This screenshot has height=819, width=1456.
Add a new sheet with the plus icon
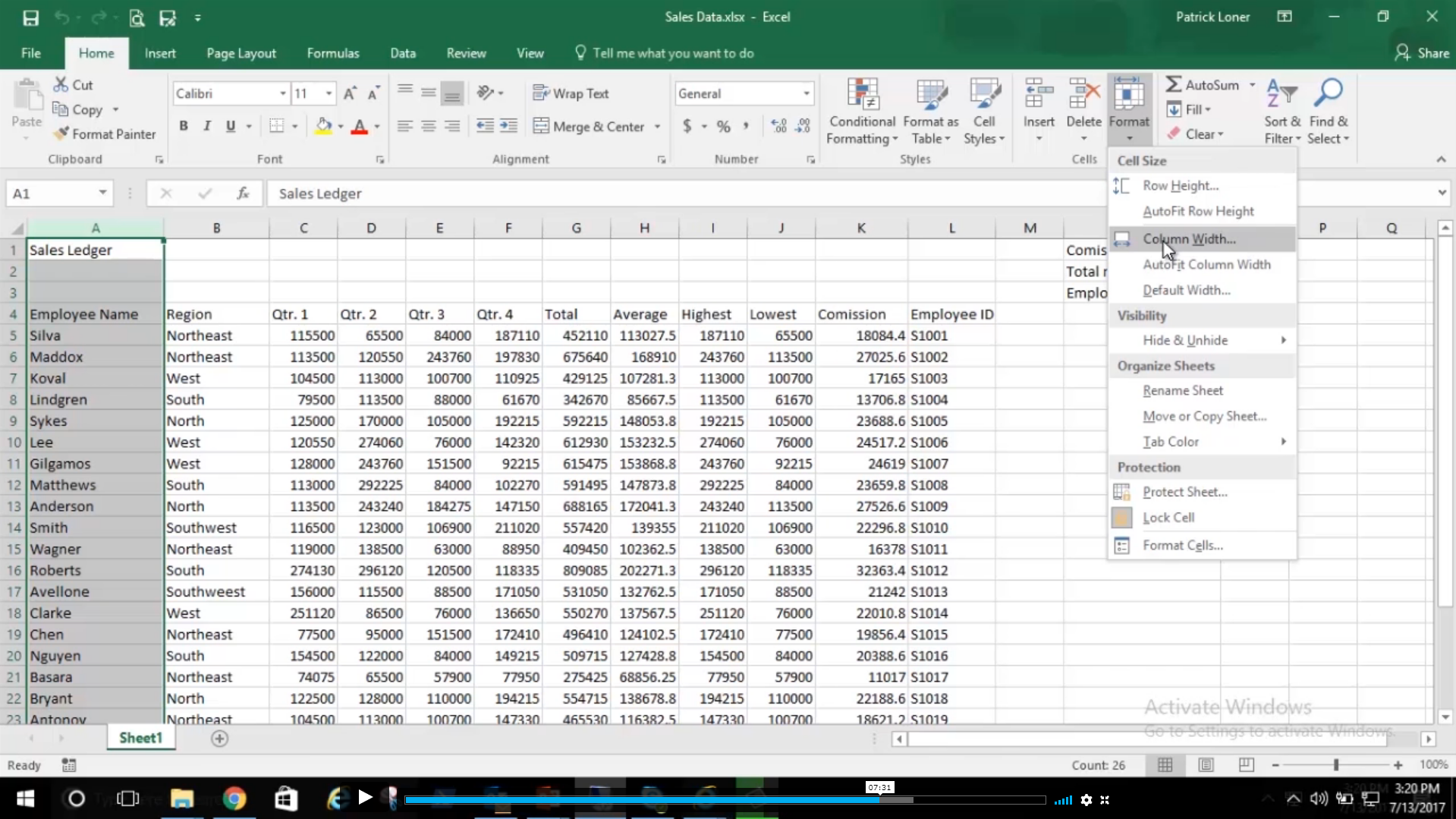pyautogui.click(x=219, y=739)
